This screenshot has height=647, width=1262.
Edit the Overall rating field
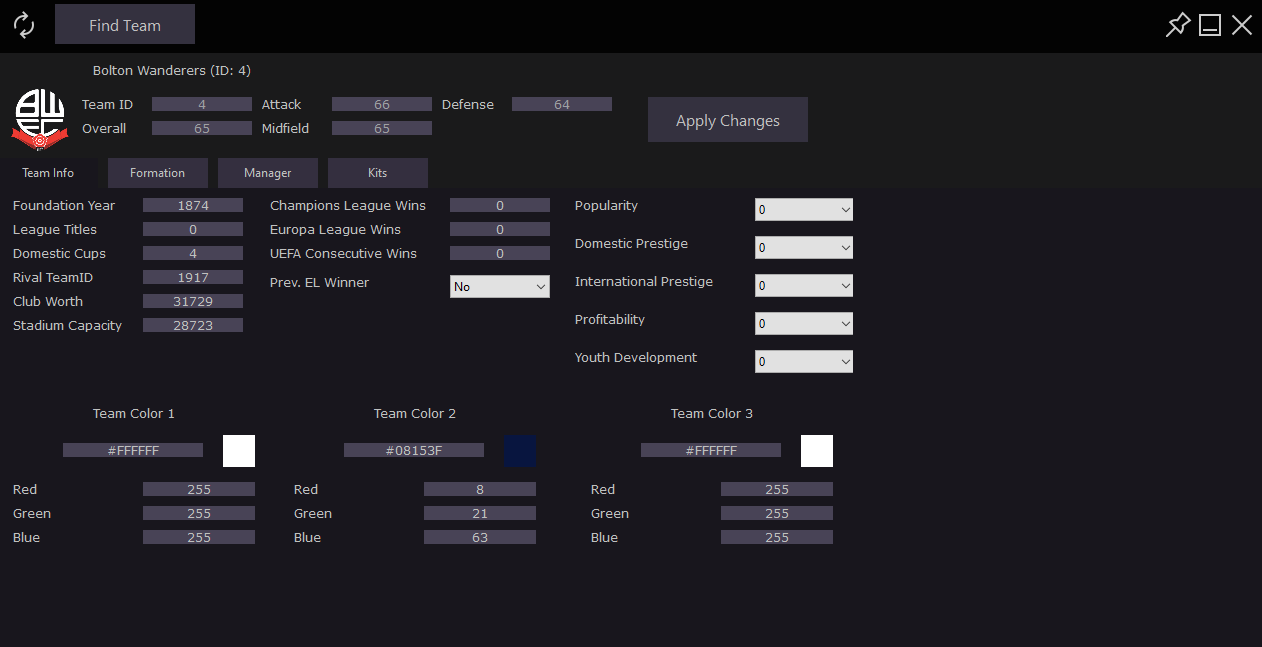(x=202, y=128)
